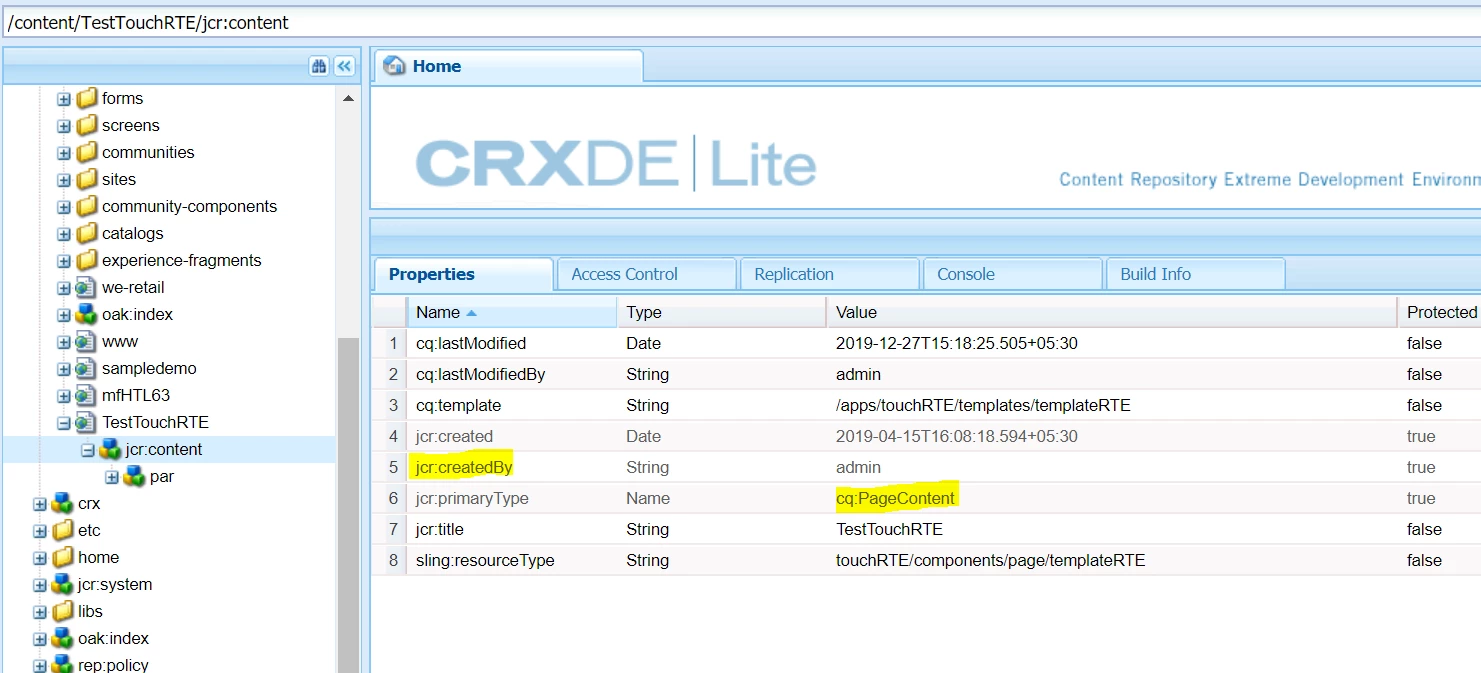Click the experience-fragments folder icon

coord(87,260)
